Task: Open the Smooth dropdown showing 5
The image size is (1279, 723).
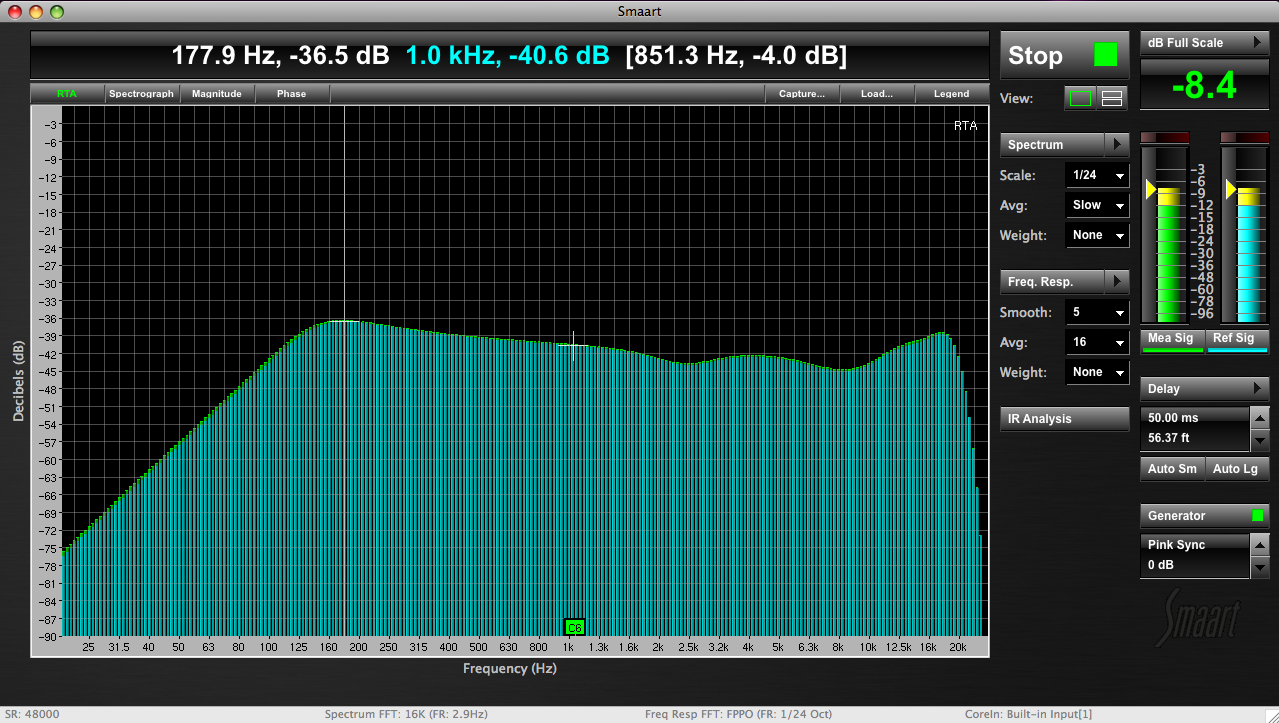Action: pyautogui.click(x=1097, y=312)
